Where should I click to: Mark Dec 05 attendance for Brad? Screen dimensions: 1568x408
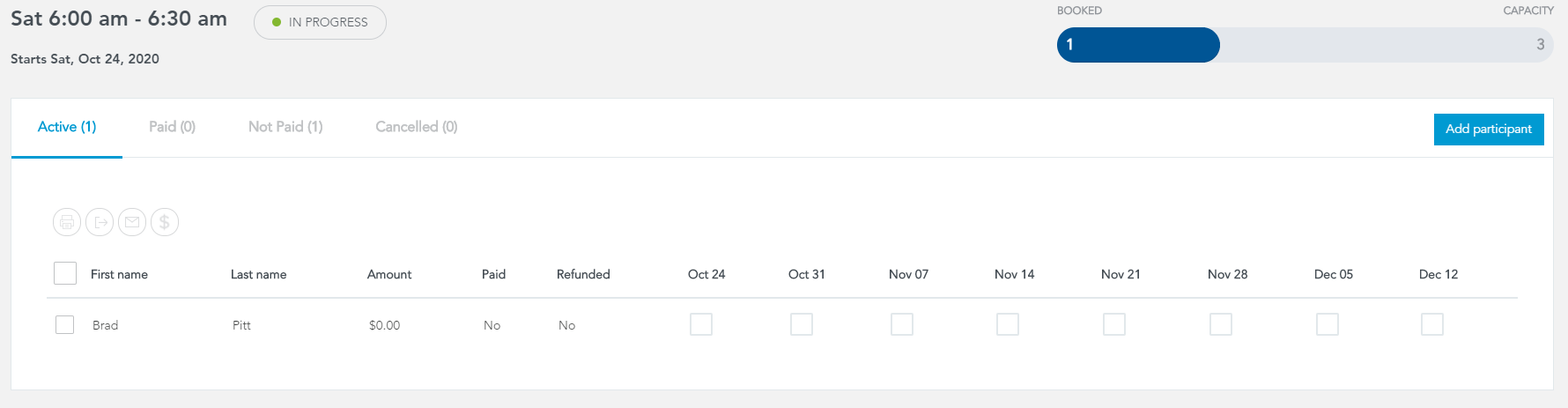(x=1328, y=324)
